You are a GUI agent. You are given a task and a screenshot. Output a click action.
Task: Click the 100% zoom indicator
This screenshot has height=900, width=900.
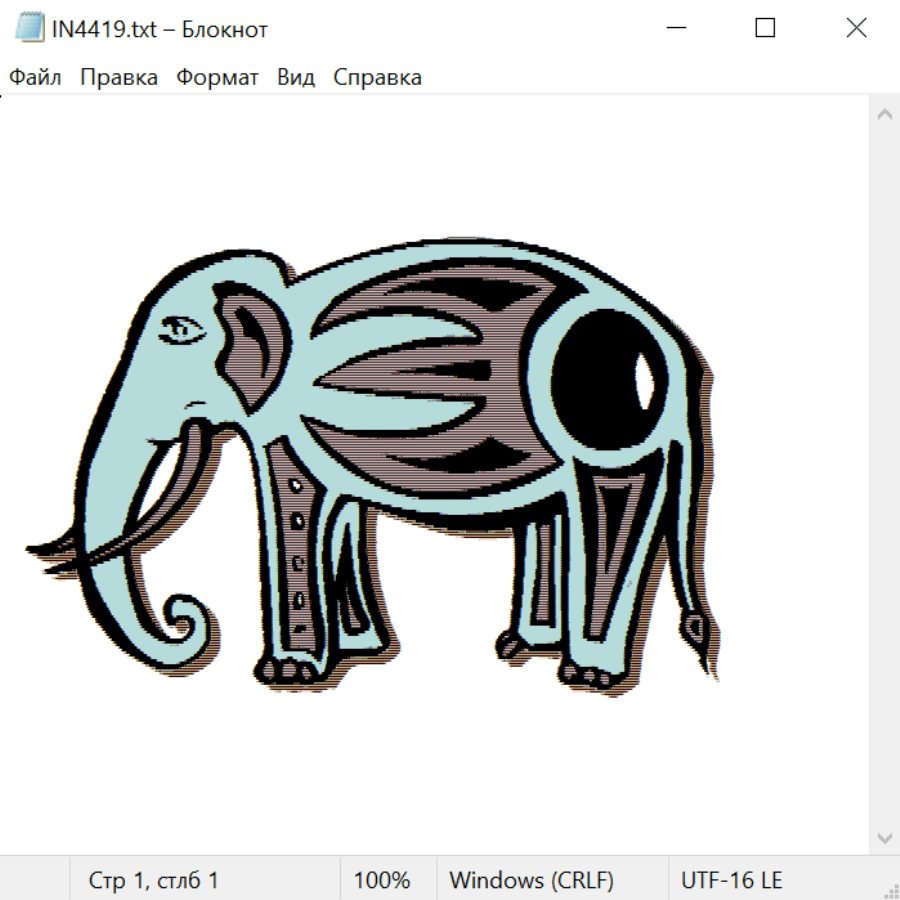coord(382,881)
